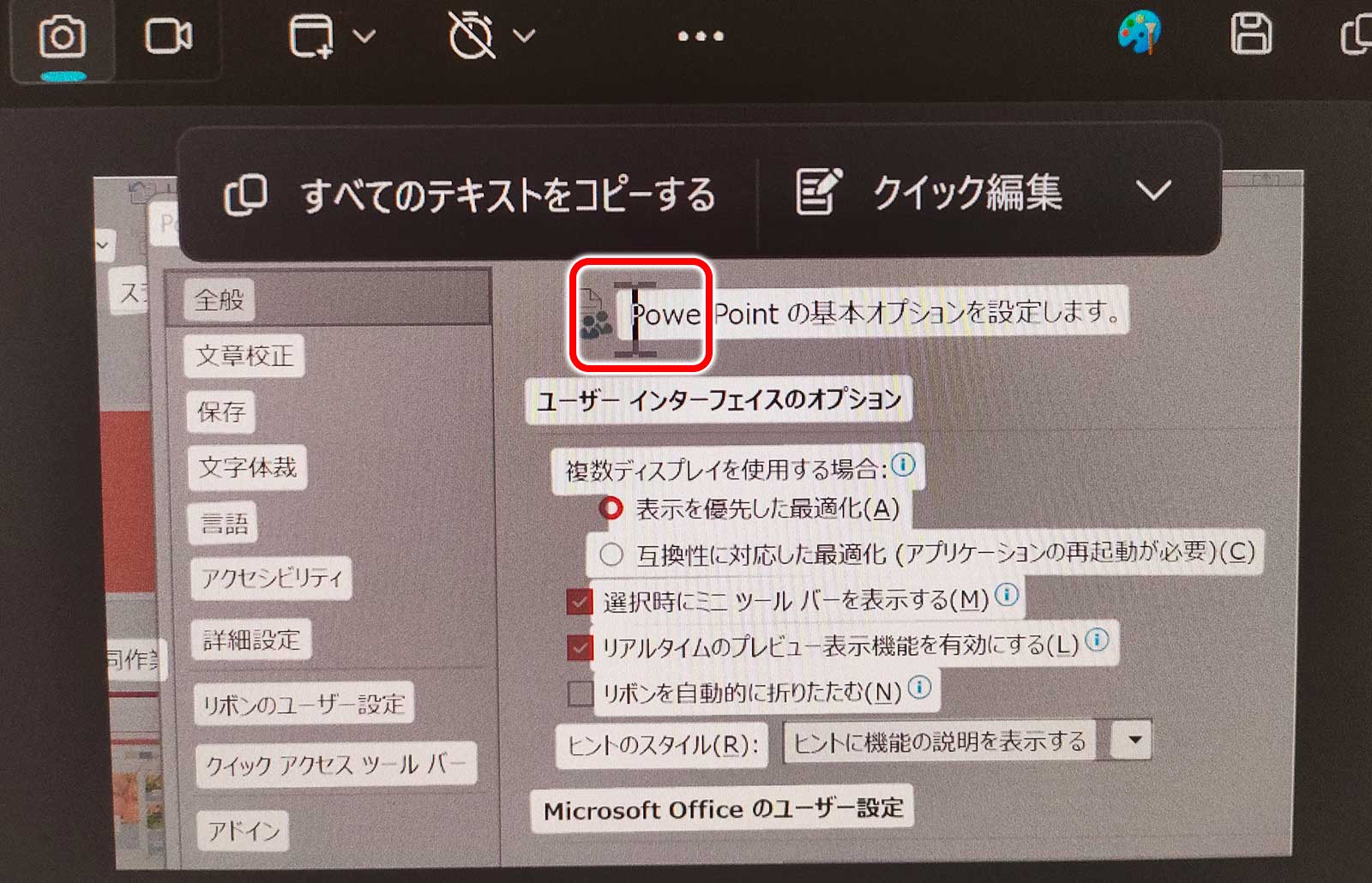Select the camera snip mode icon

62,37
